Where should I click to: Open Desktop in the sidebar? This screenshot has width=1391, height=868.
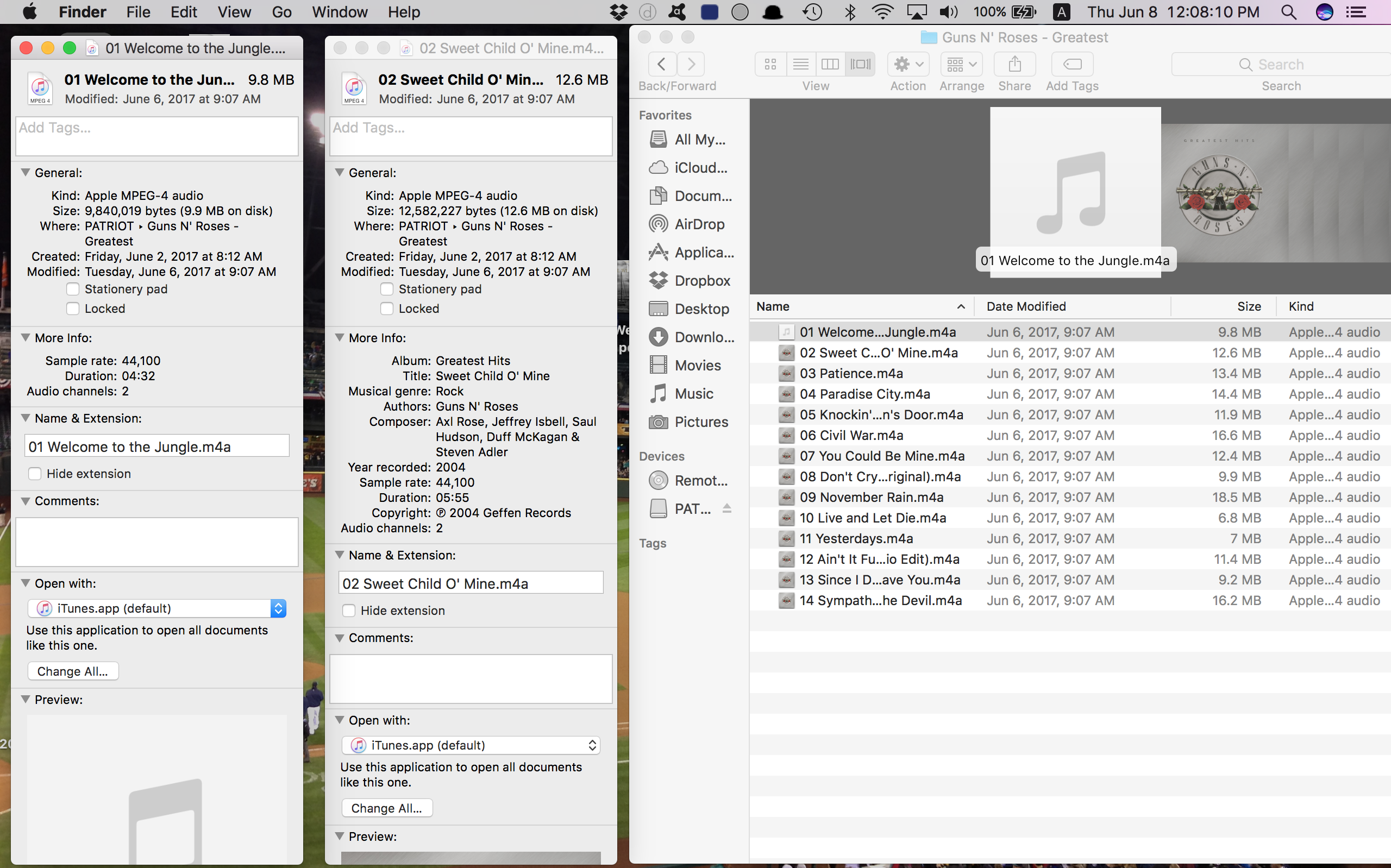(x=689, y=309)
